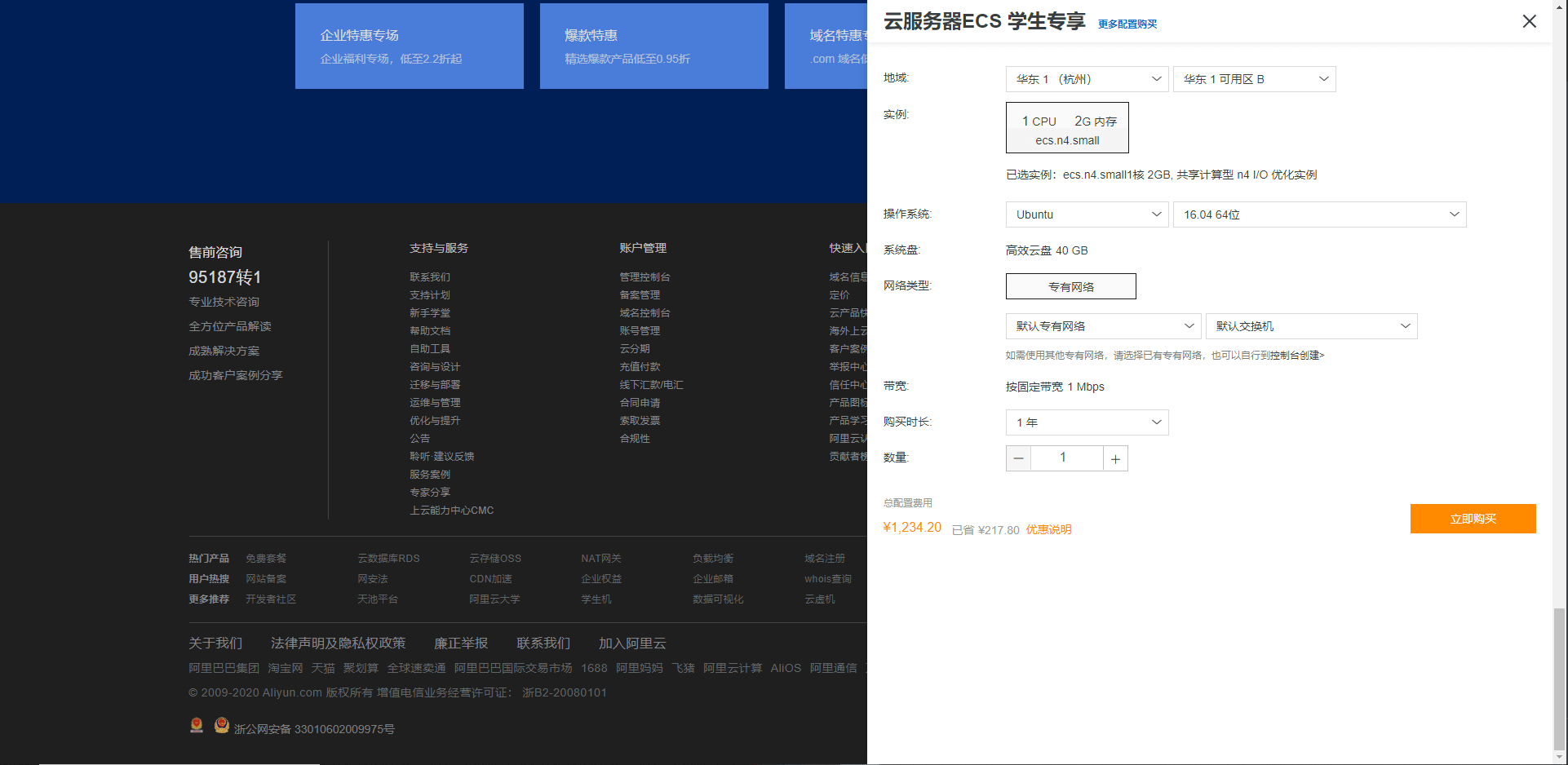Viewport: 1568px width, 765px height.
Task: Open 域名控制台 footer link
Action: pyautogui.click(x=644, y=313)
